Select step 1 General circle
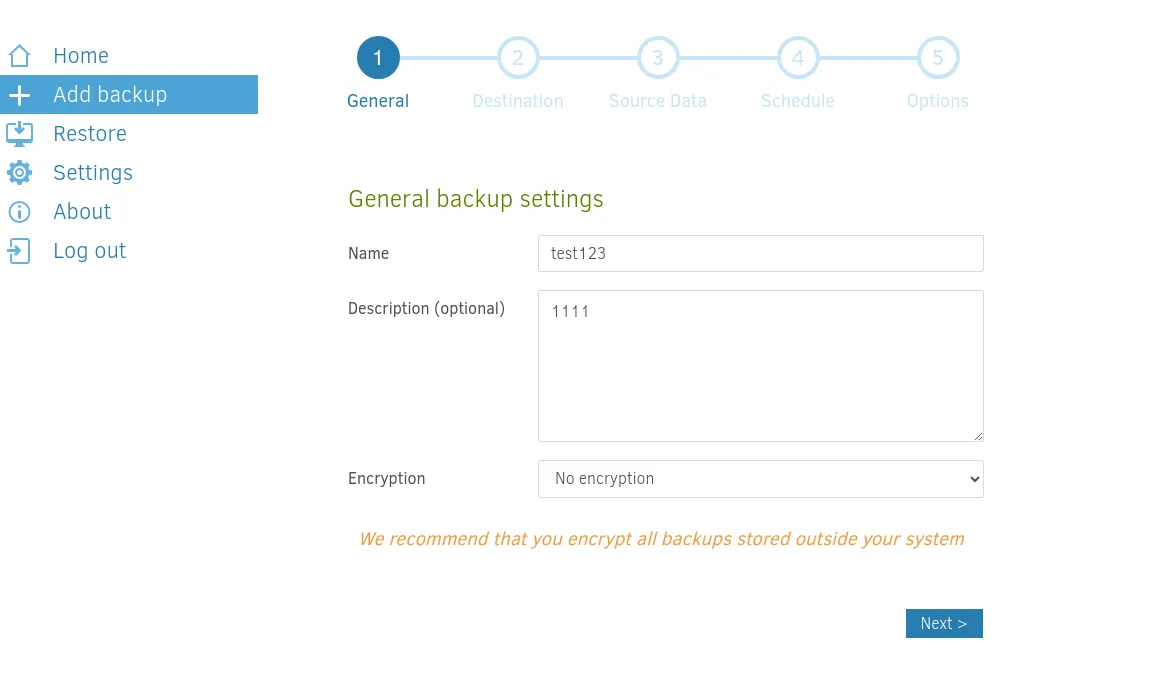Image resolution: width=1170 pixels, height=681 pixels. (x=378, y=57)
